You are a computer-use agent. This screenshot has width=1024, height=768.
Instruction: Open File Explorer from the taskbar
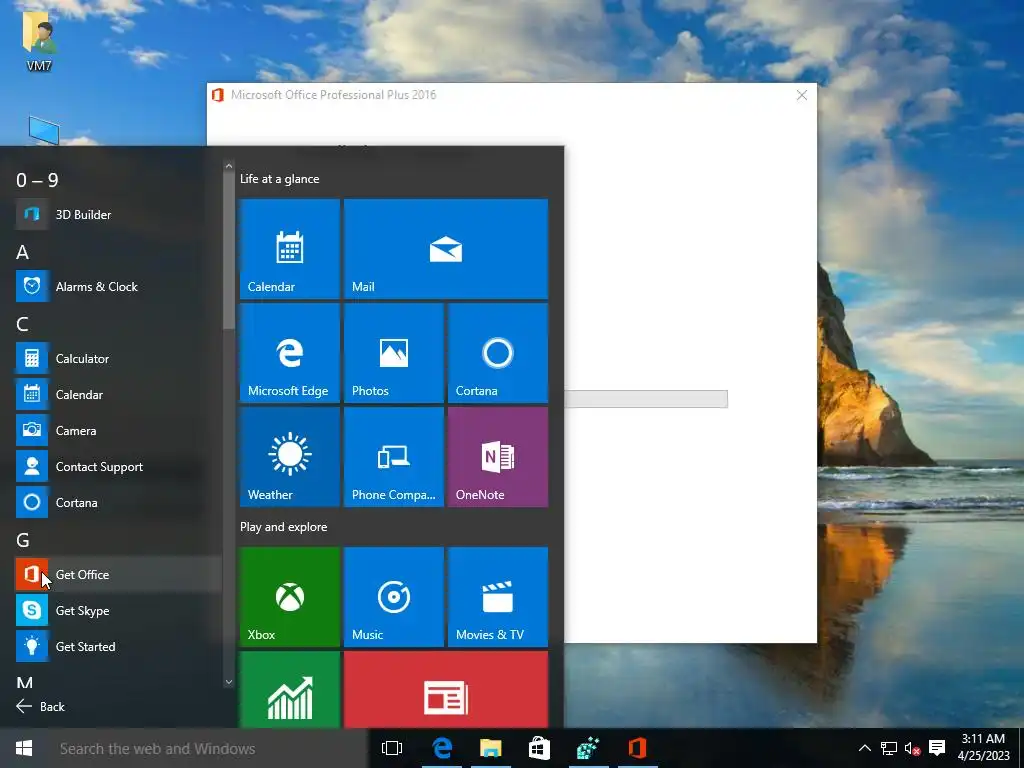[490, 748]
